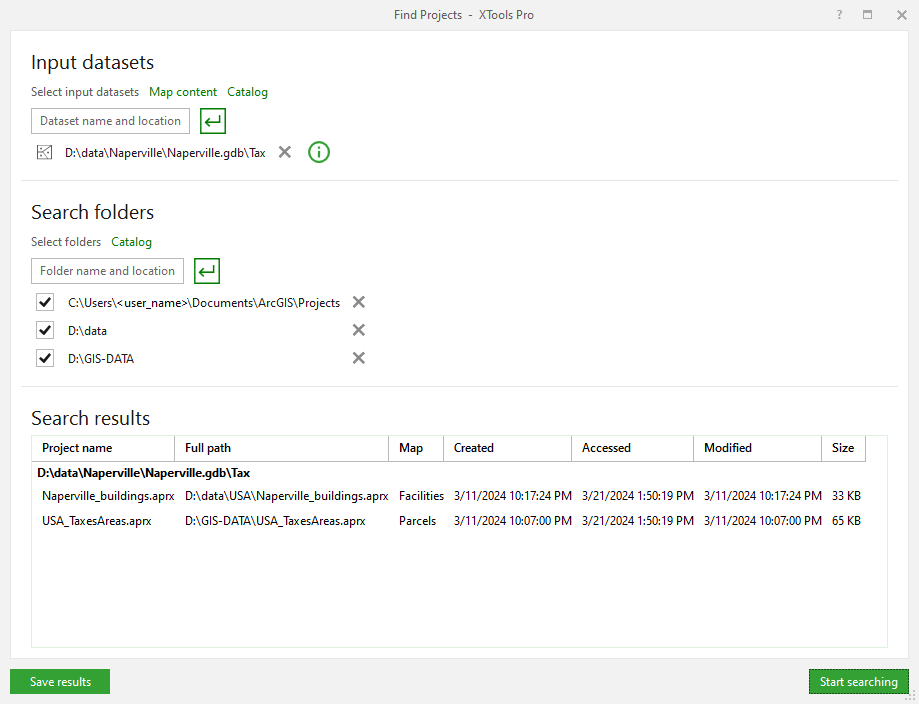The width and height of the screenshot is (919, 704).
Task: Click path D:\GIS-DATA\USA_TaxesAreas.aprx
Action: tap(275, 521)
